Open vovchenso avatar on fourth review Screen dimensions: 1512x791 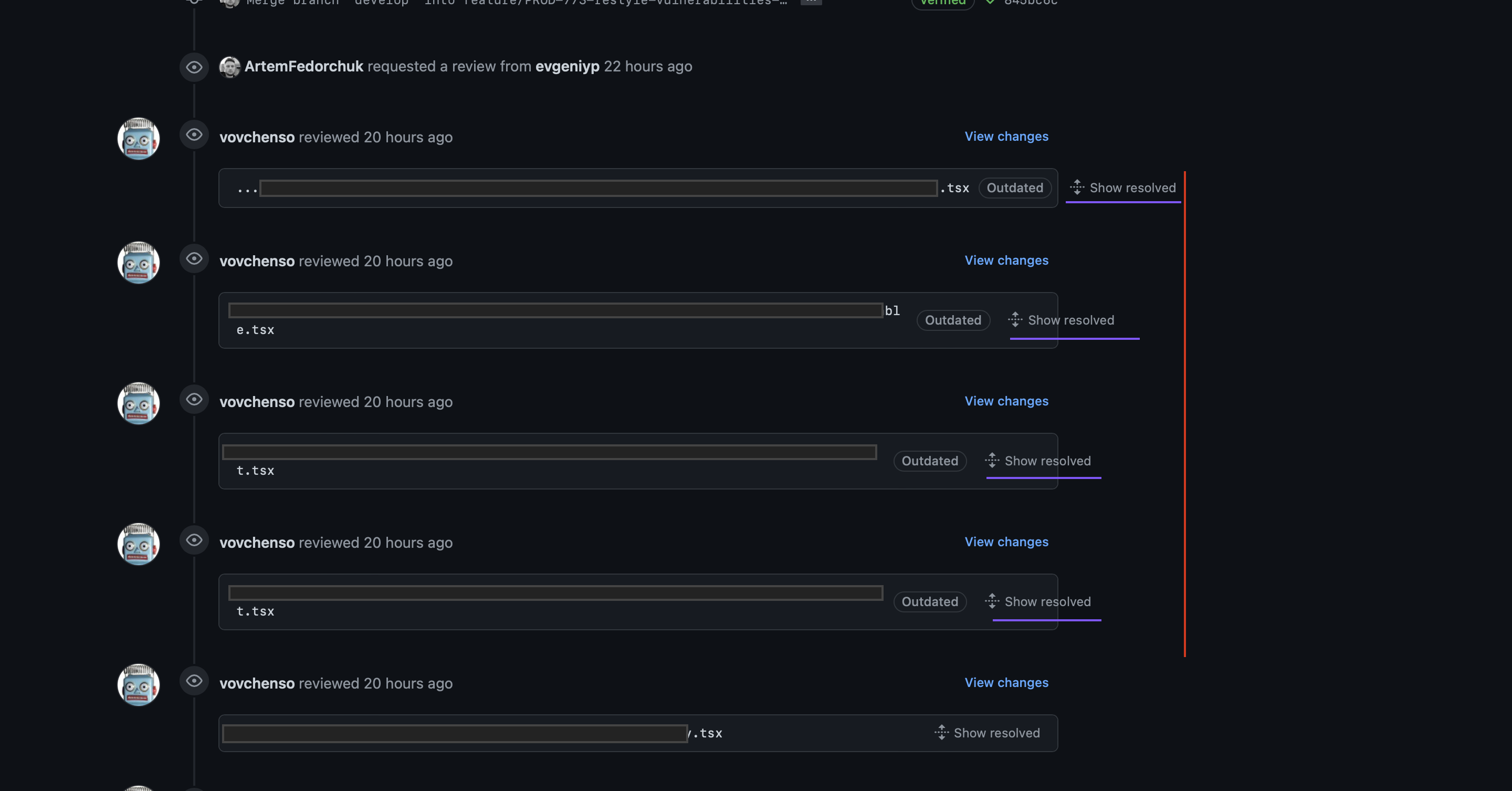click(139, 544)
